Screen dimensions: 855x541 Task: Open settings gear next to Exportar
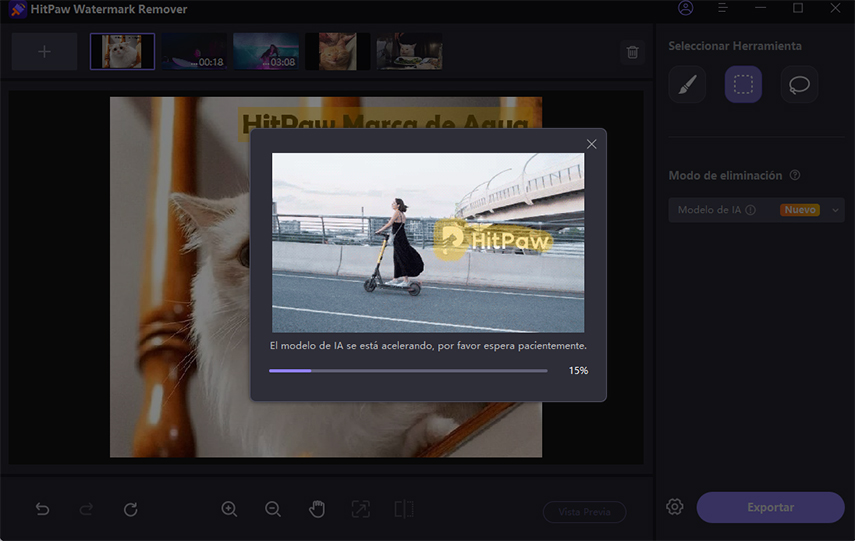(x=675, y=507)
